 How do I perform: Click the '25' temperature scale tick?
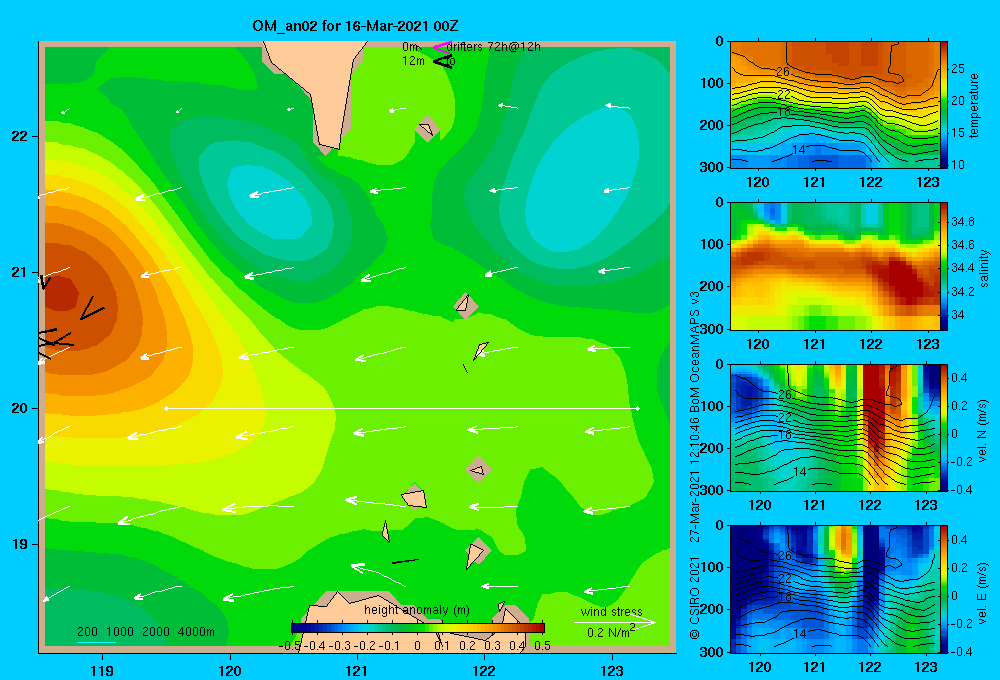[958, 68]
